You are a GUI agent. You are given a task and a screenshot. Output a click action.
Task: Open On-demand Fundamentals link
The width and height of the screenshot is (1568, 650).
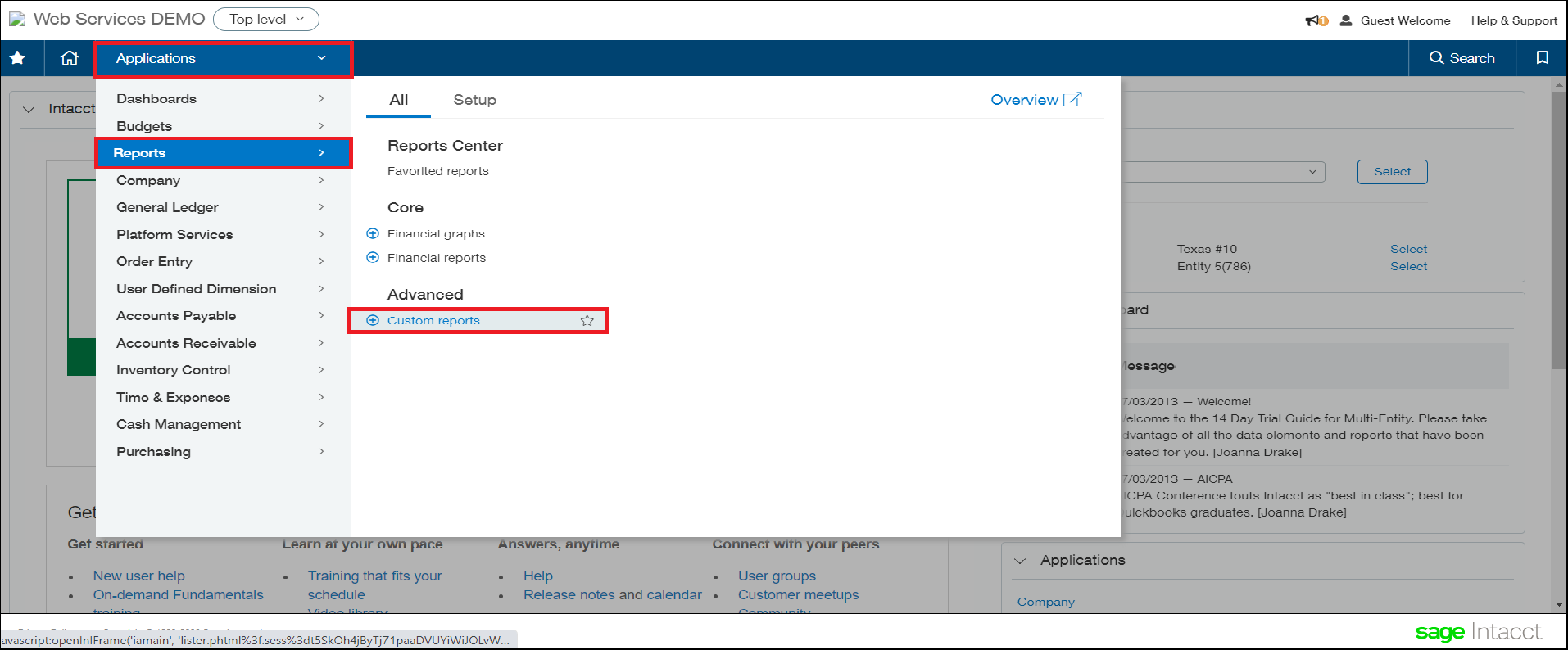[x=179, y=595]
